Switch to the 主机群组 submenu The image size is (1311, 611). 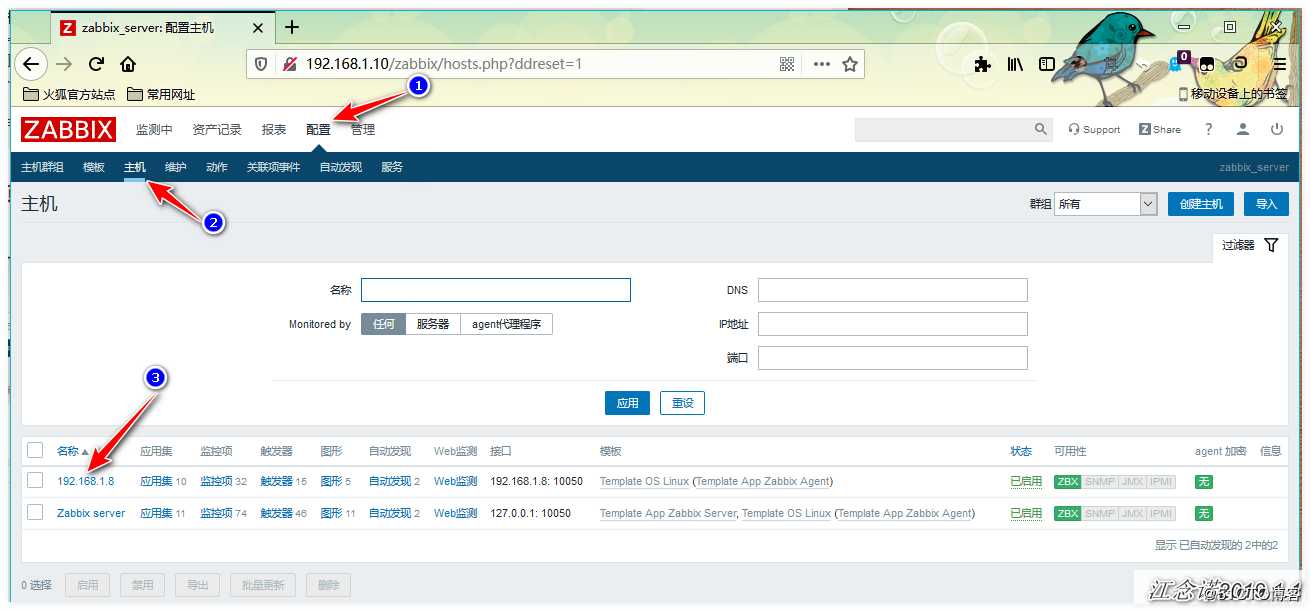point(42,167)
